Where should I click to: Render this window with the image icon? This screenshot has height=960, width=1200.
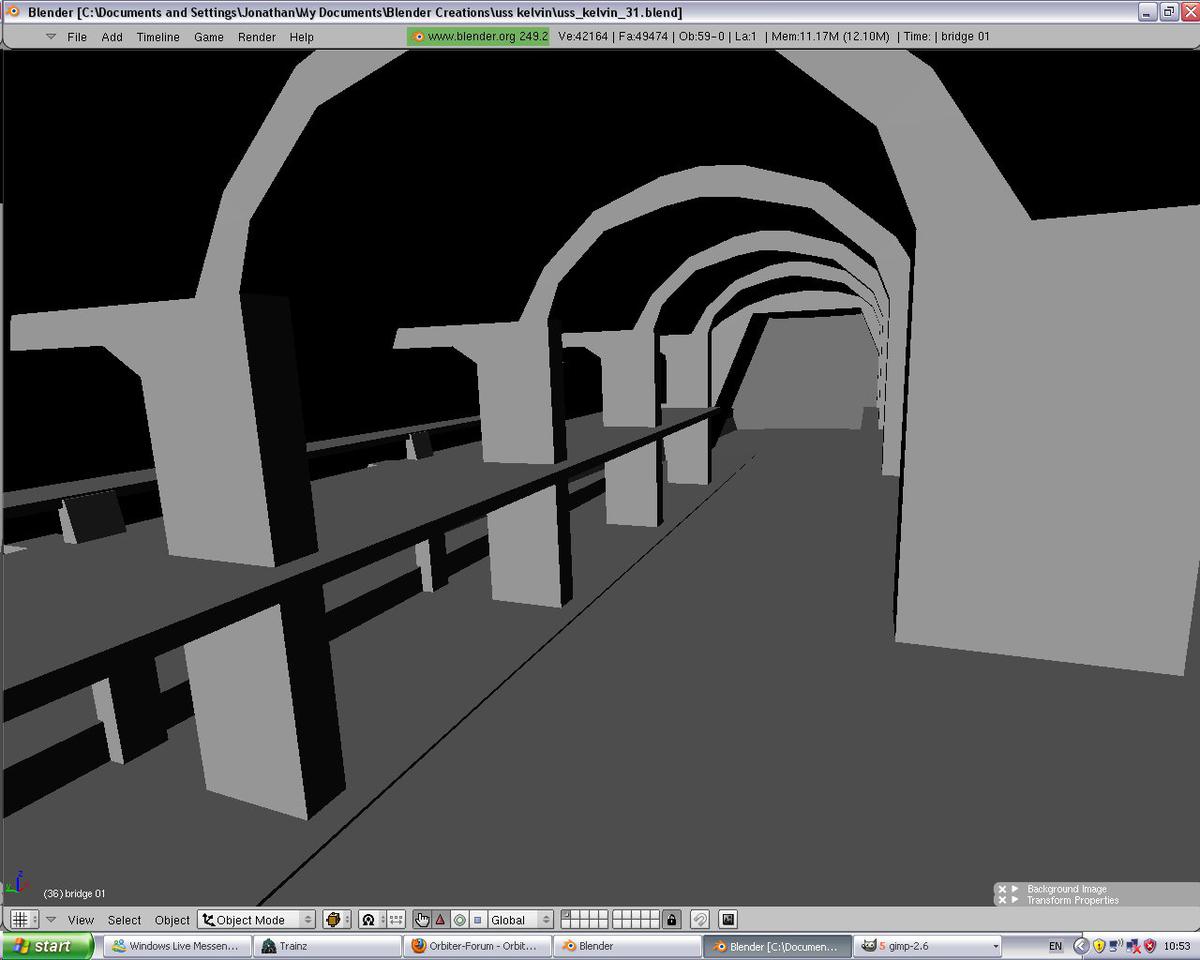(728, 920)
